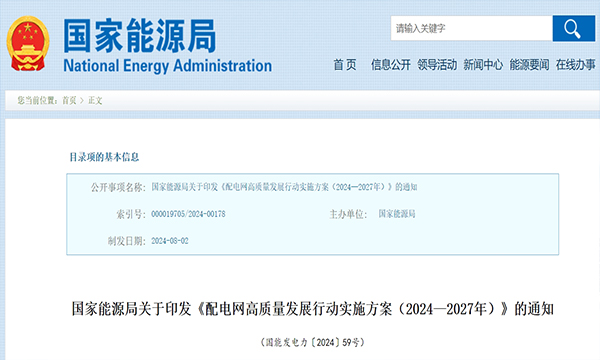Click the blue magnifier search button
Image resolution: width=600 pixels, height=360 pixels.
pyautogui.click(x=574, y=28)
